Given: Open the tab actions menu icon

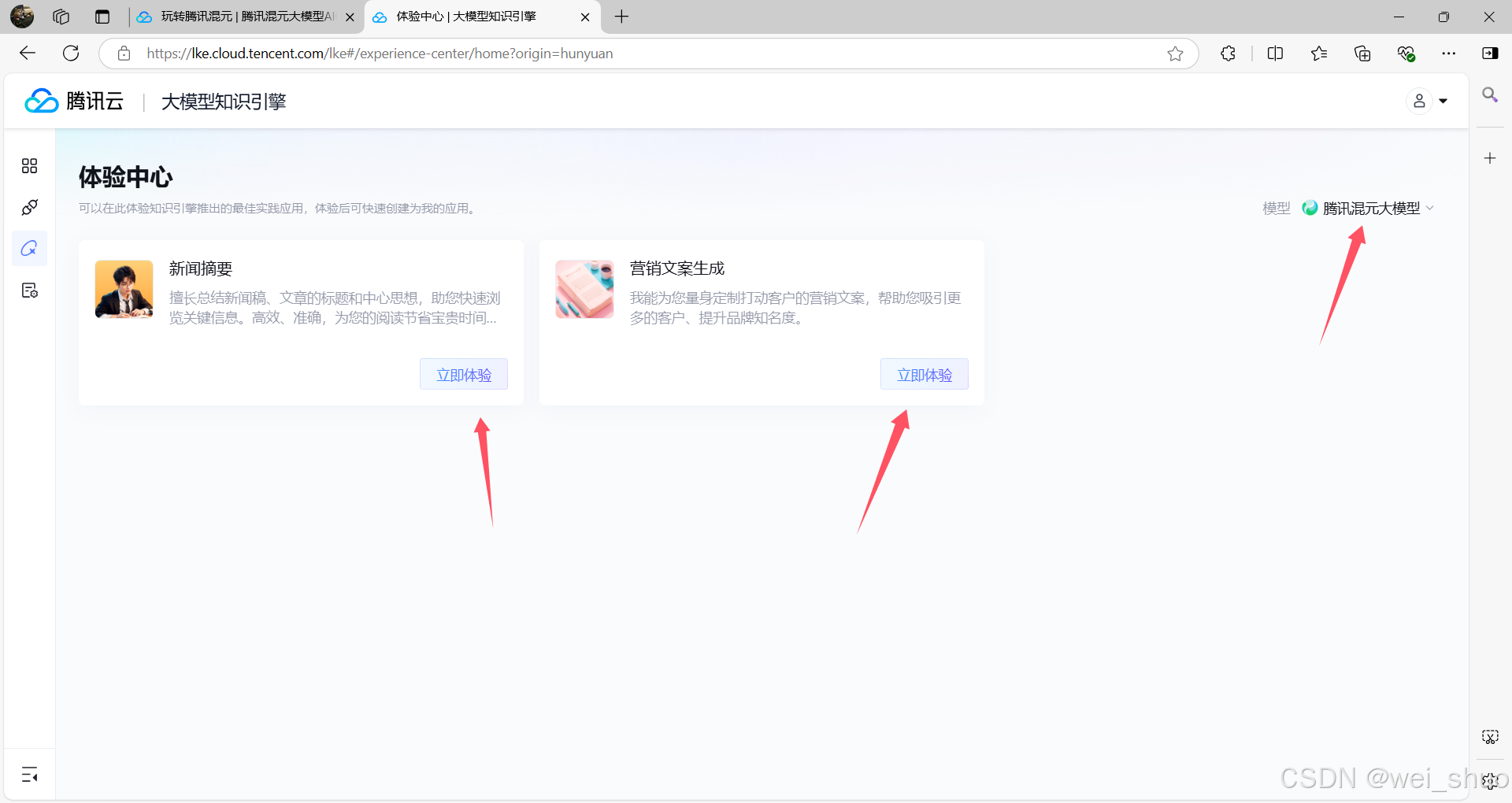Looking at the screenshot, I should tap(102, 17).
